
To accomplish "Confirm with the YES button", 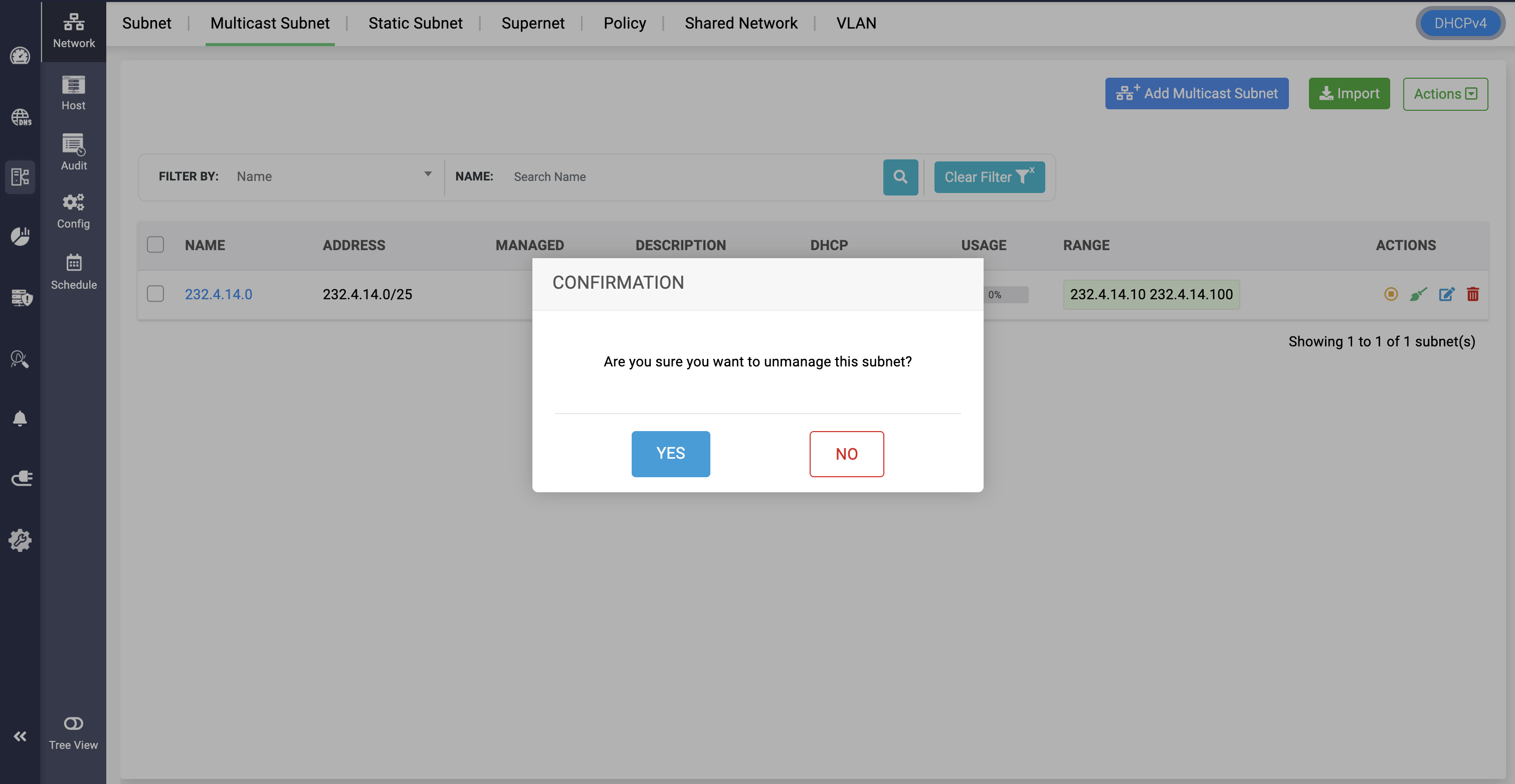I will tap(670, 454).
